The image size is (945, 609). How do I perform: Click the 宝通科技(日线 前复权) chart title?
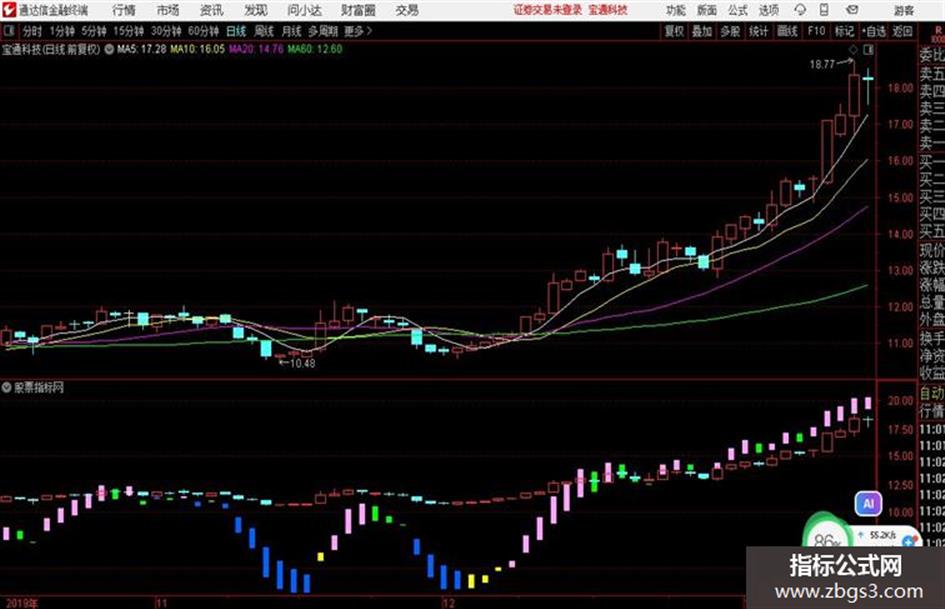[51, 49]
